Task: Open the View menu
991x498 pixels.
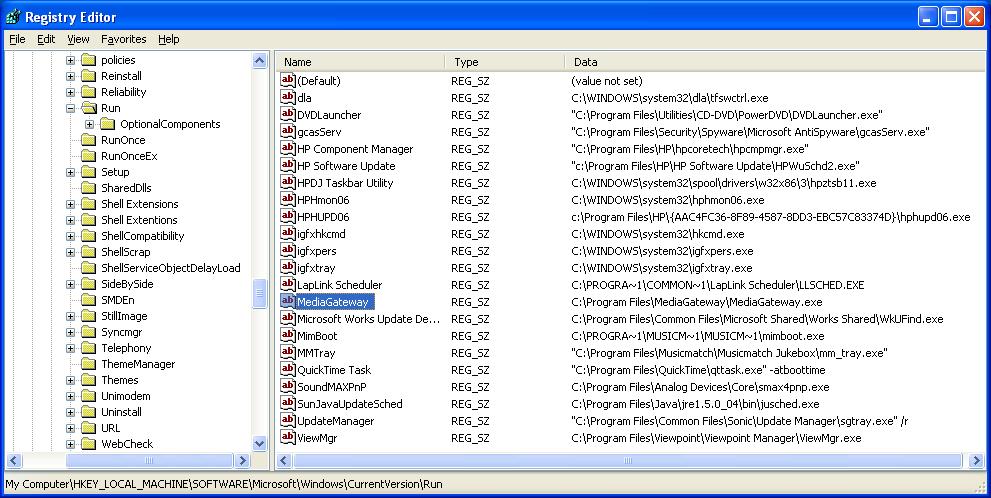Action: (x=78, y=39)
